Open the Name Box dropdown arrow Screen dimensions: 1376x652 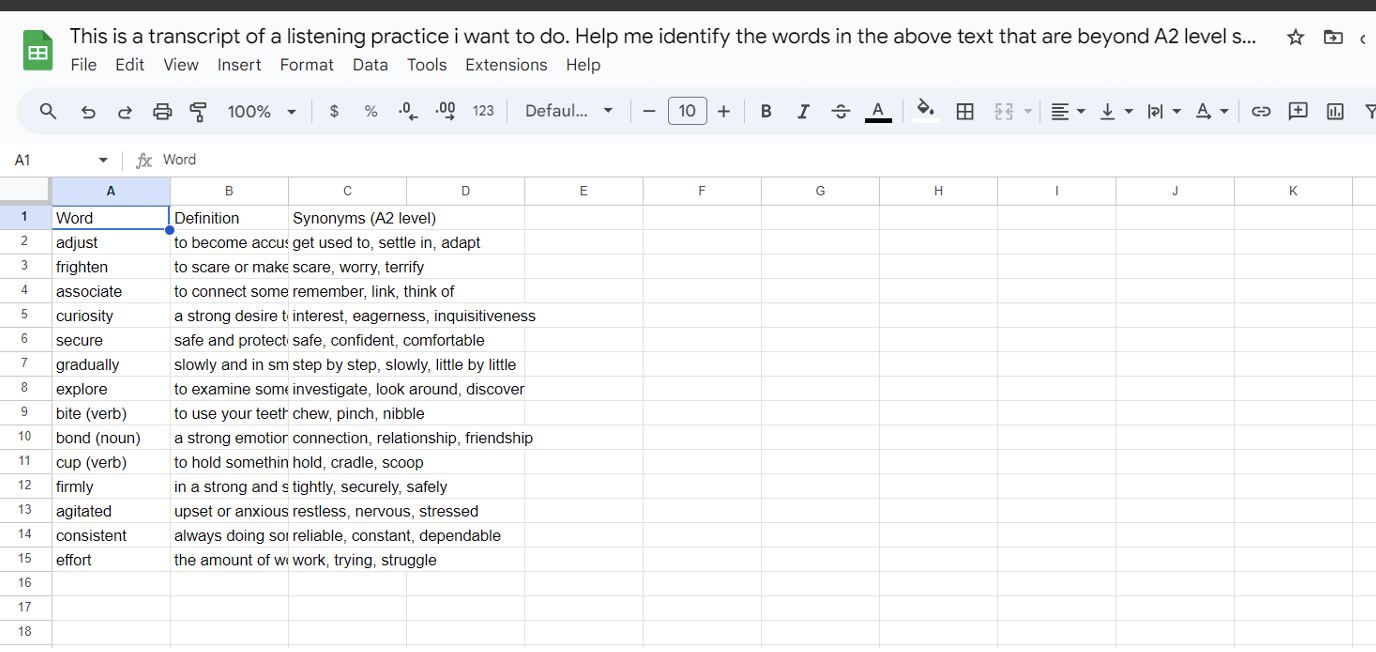pos(103,160)
